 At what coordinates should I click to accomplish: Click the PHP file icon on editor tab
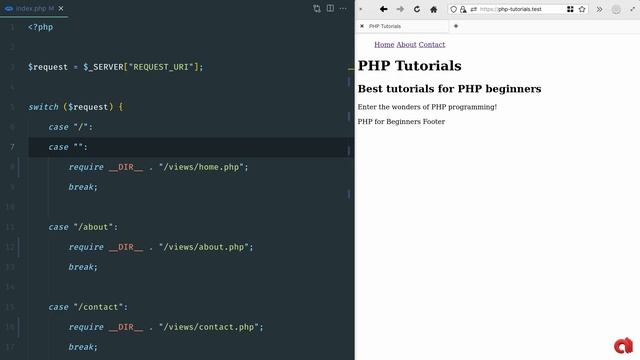tap(9, 8)
